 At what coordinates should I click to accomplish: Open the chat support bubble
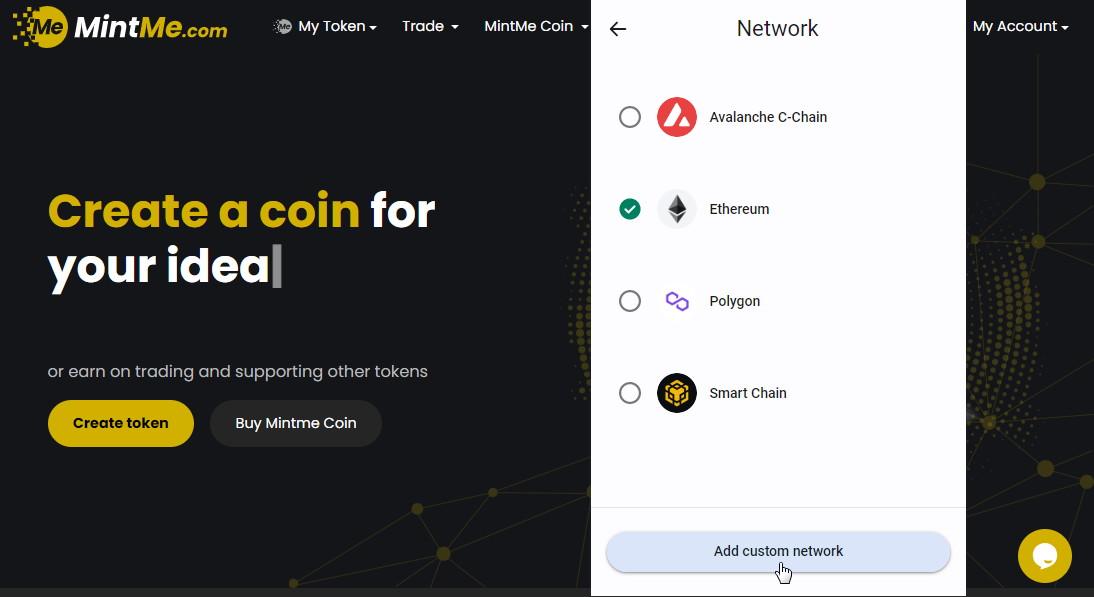pyautogui.click(x=1044, y=555)
